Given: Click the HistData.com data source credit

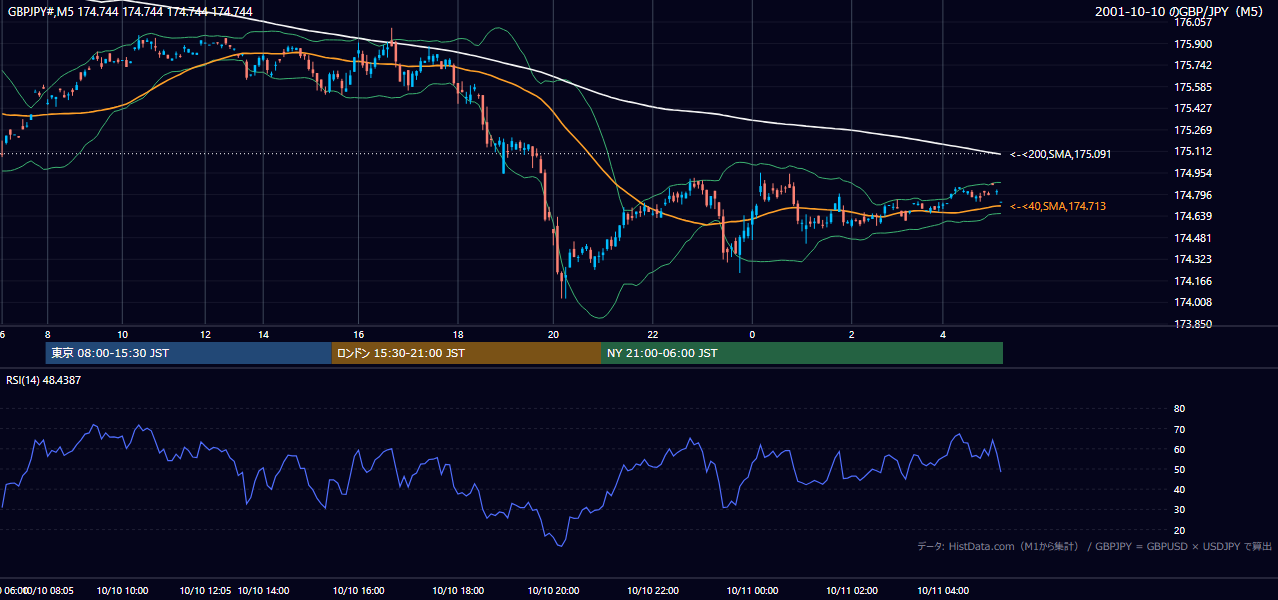Looking at the screenshot, I should 1094,546.
